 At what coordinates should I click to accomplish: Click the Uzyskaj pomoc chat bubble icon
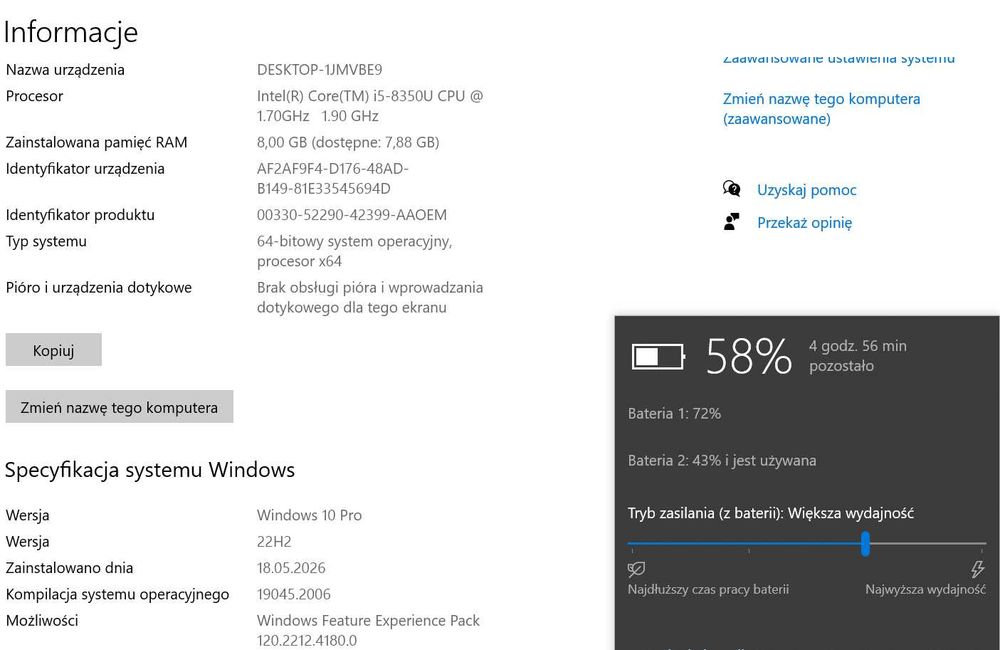[732, 188]
